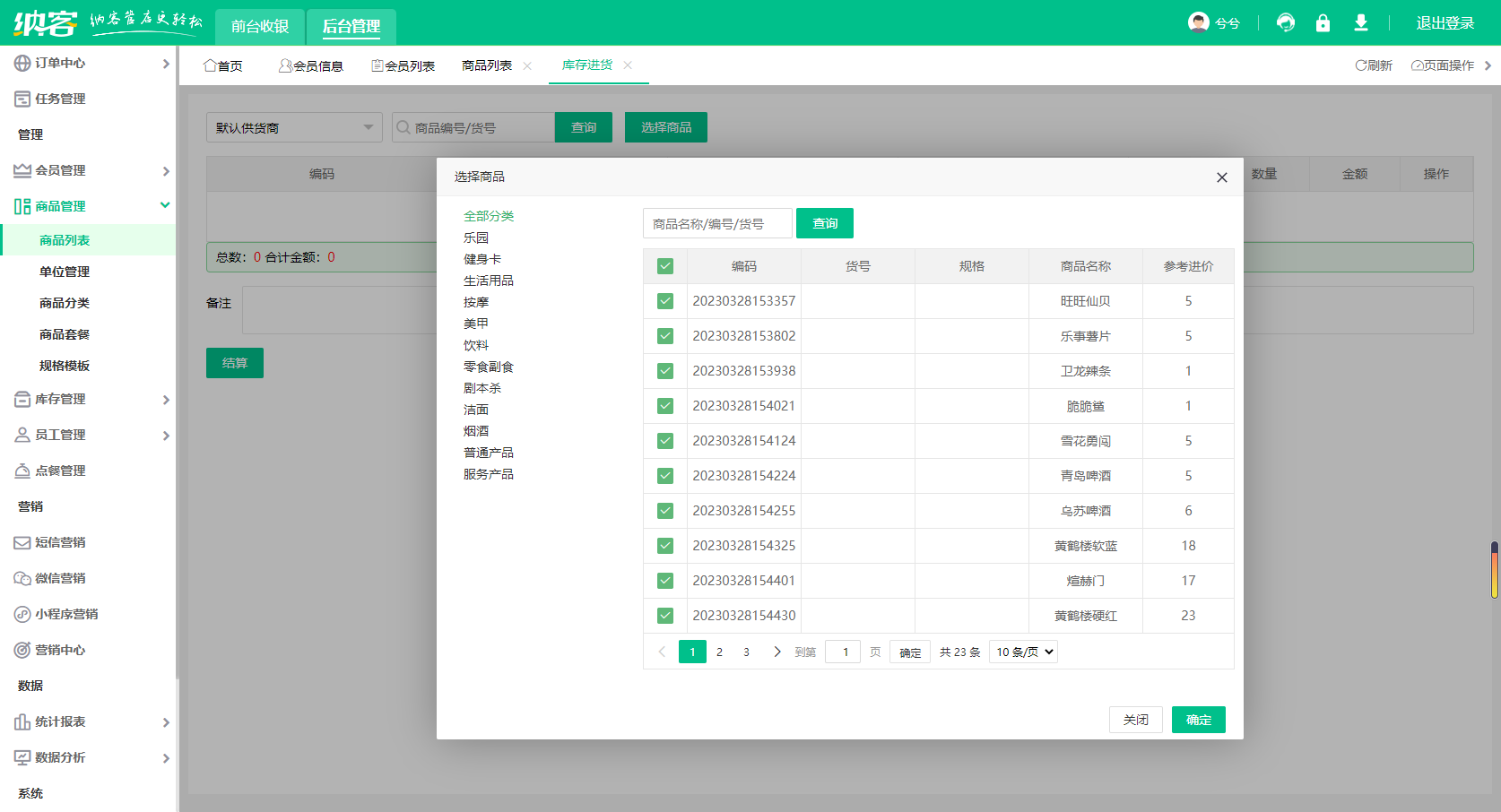
Task: Open 订单中心 sidebar icon
Action: pos(22,63)
